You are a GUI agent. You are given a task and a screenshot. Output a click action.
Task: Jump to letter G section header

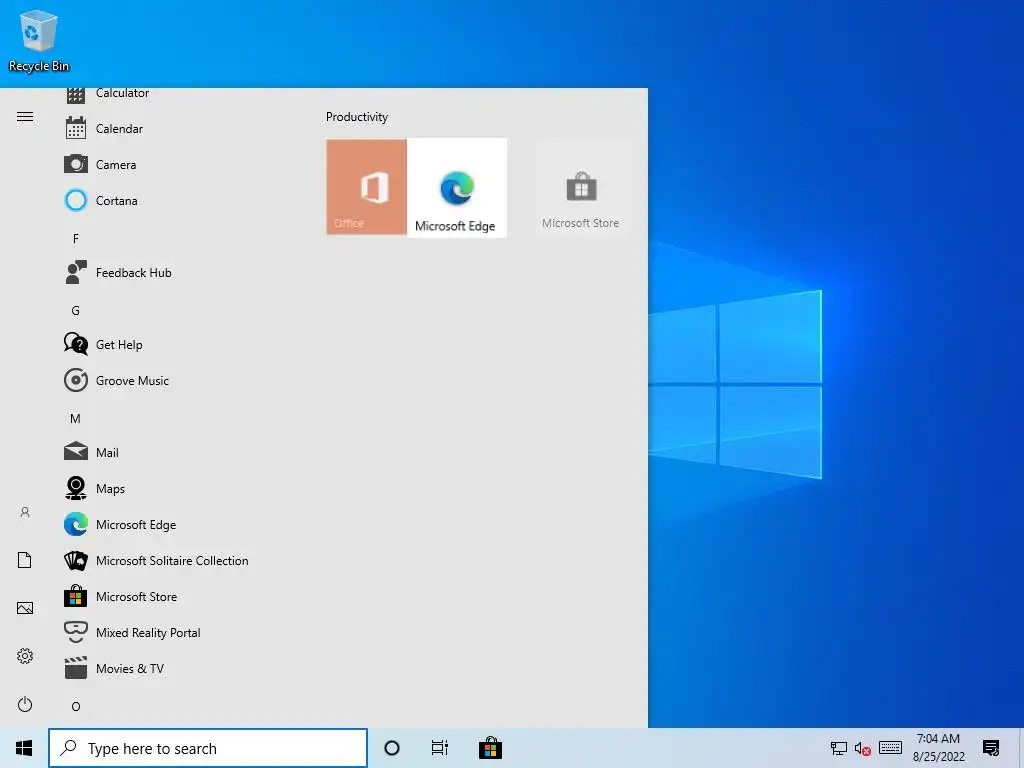(x=76, y=310)
